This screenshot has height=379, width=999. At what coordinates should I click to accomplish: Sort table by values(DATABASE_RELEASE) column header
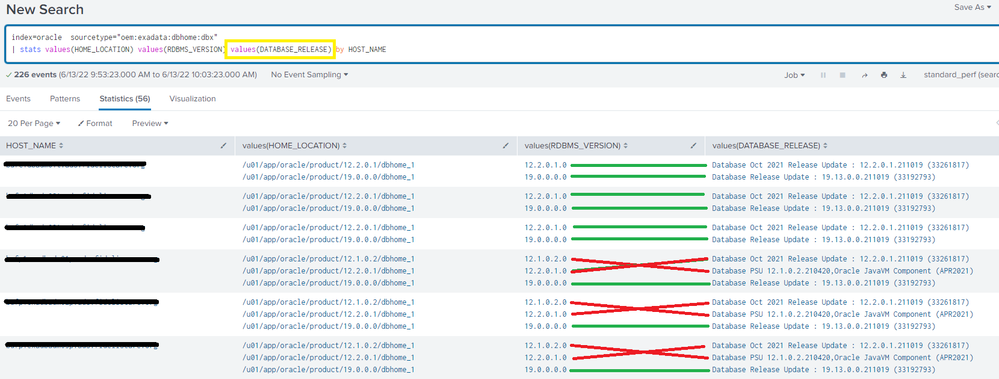(770, 146)
